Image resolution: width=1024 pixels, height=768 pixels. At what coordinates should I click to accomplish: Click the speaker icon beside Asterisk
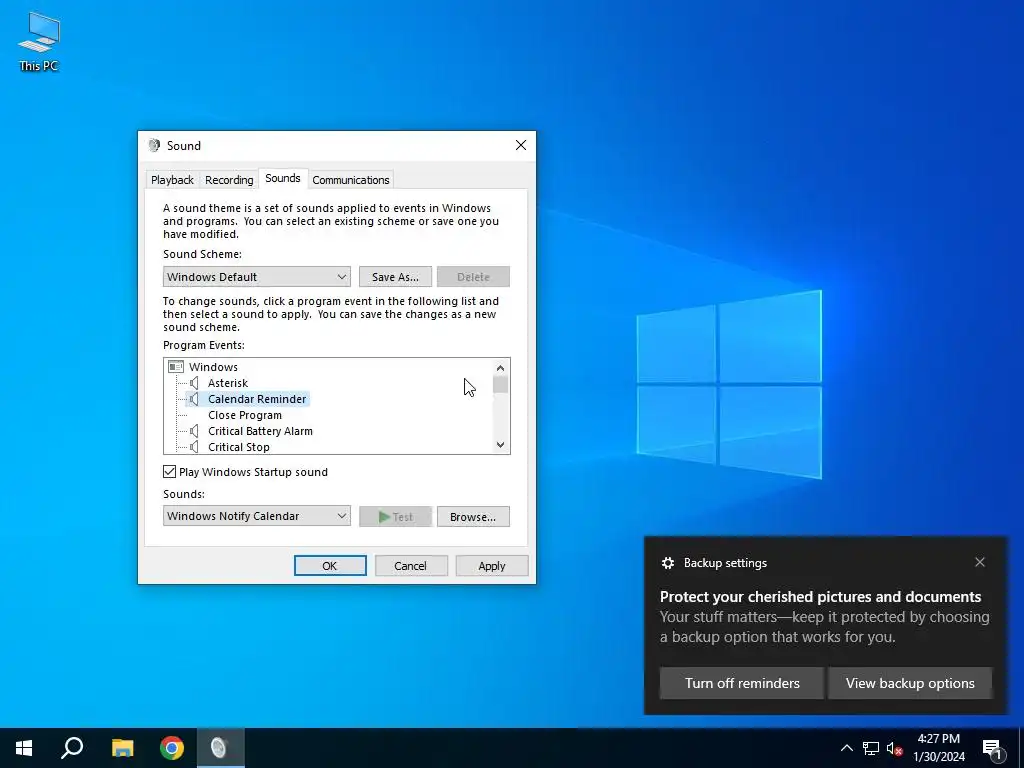(x=194, y=383)
